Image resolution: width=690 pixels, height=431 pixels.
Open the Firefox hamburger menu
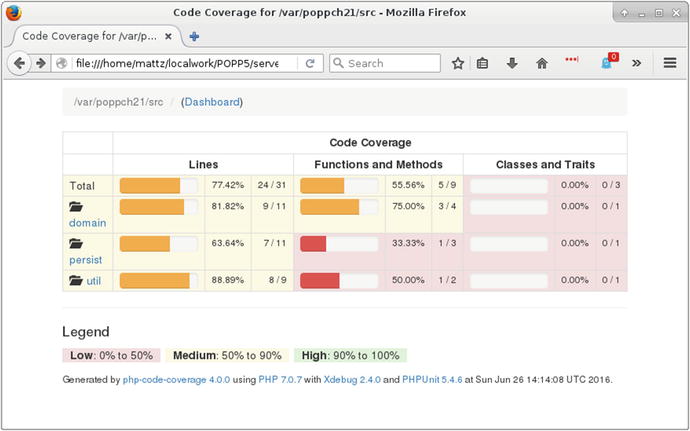670,63
